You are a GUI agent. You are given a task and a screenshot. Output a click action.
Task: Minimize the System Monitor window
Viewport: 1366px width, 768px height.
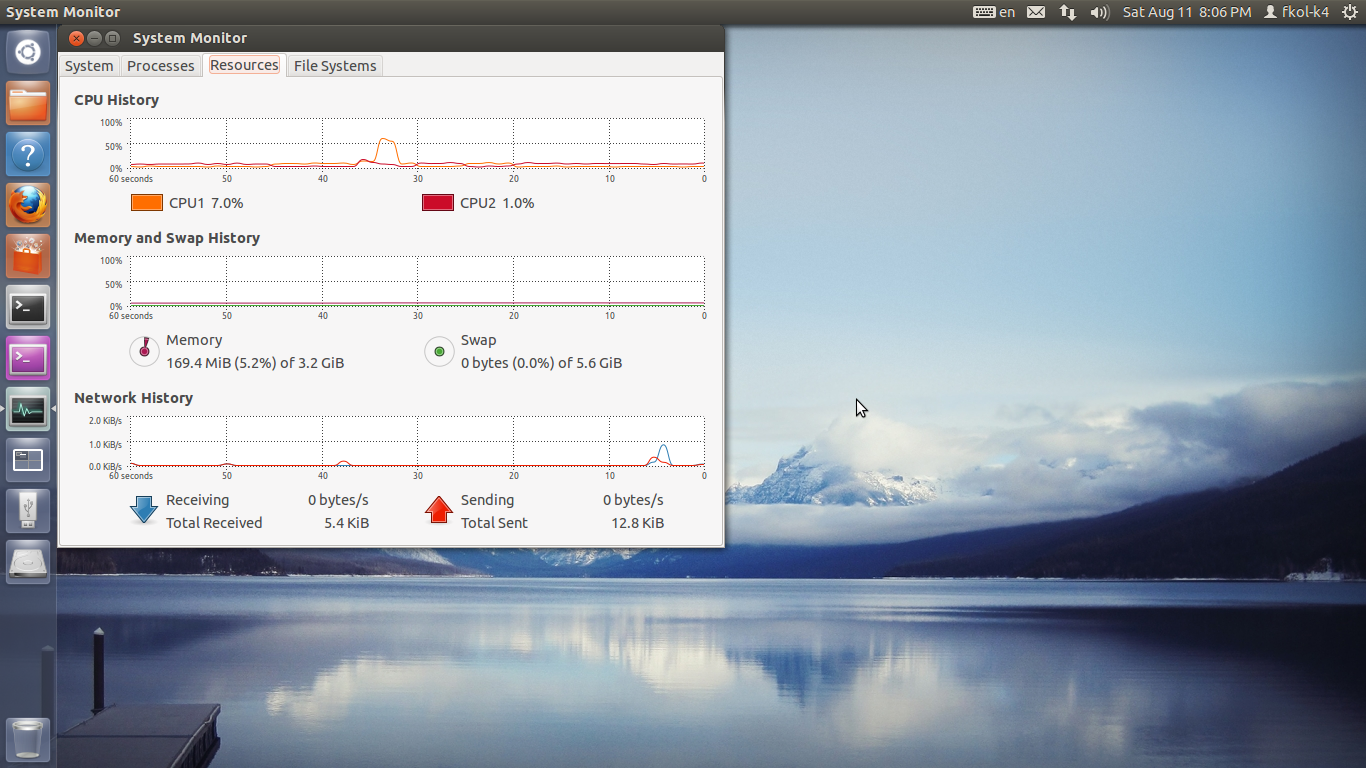95,38
